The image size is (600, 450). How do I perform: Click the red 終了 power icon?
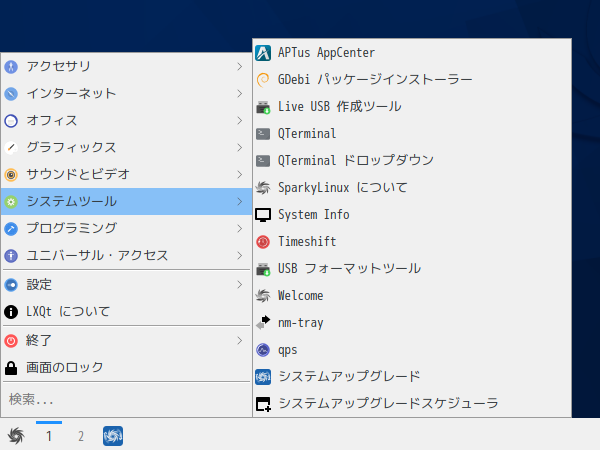(11, 341)
